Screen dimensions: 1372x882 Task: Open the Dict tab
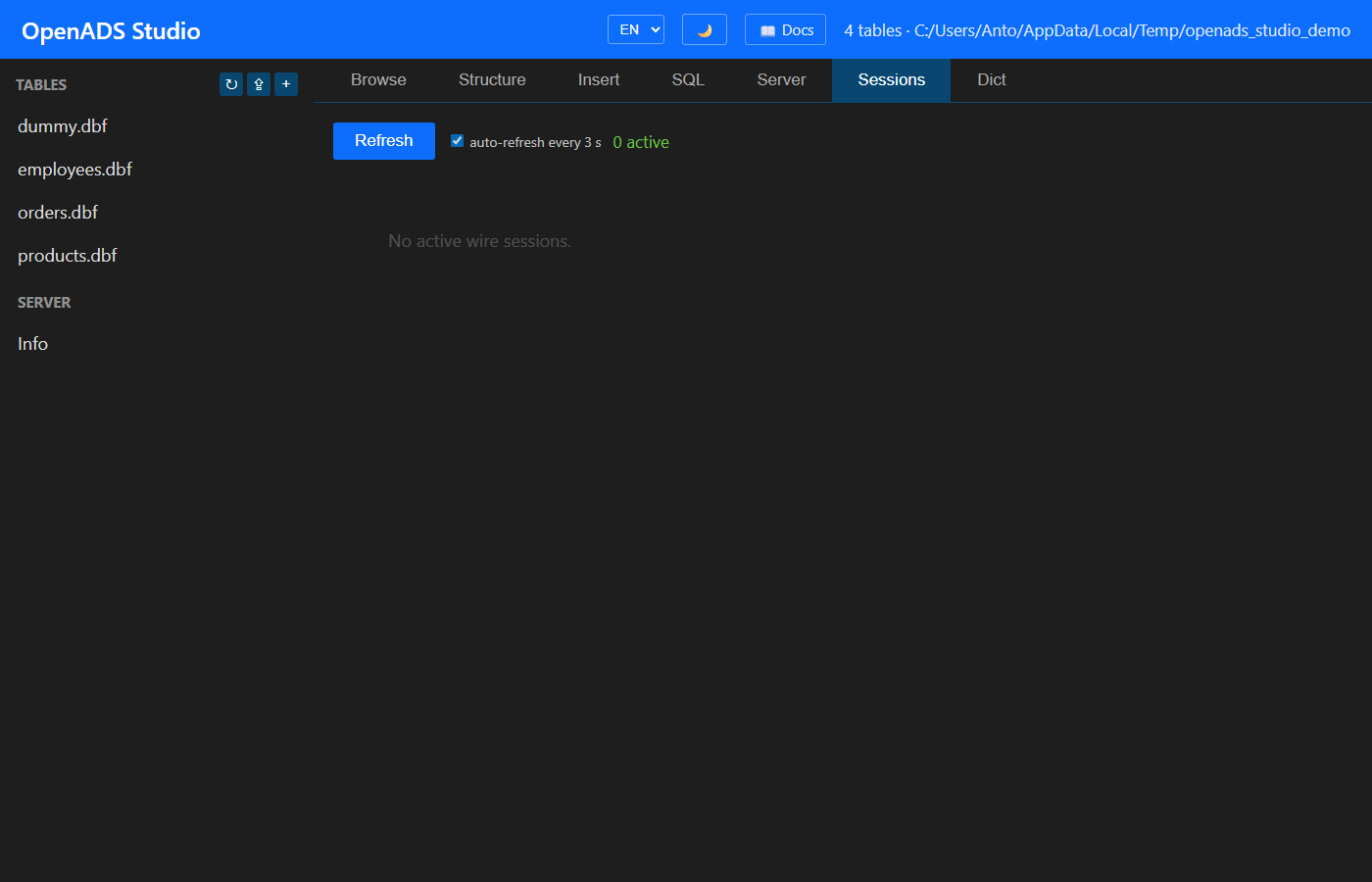tap(992, 80)
